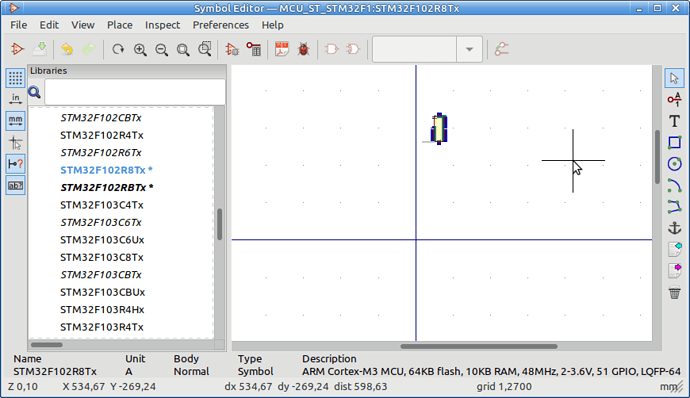
Task: Open symbol properties icon
Action: coord(232,49)
